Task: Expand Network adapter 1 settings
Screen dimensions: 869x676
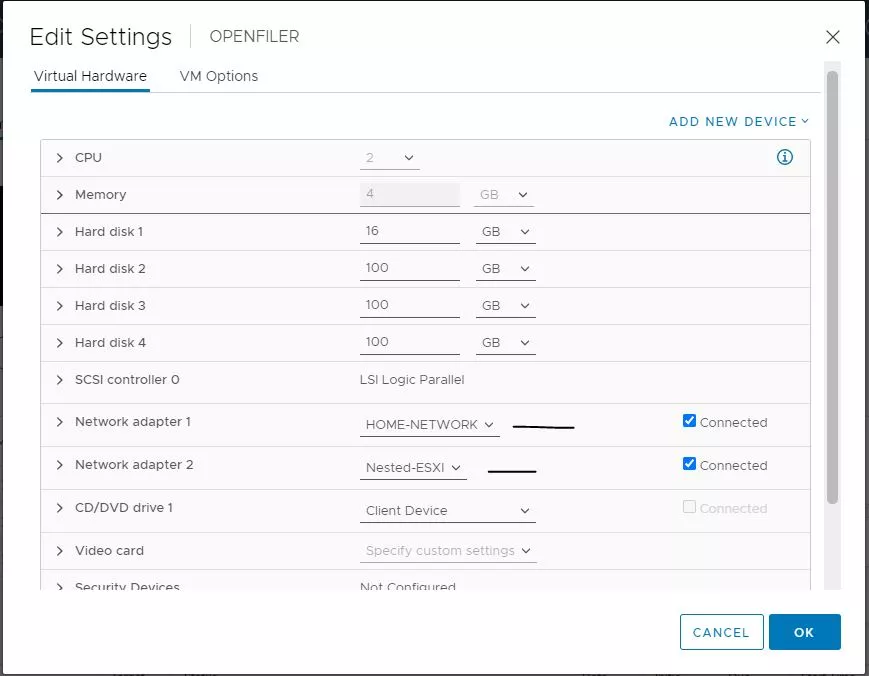Action: (59, 422)
